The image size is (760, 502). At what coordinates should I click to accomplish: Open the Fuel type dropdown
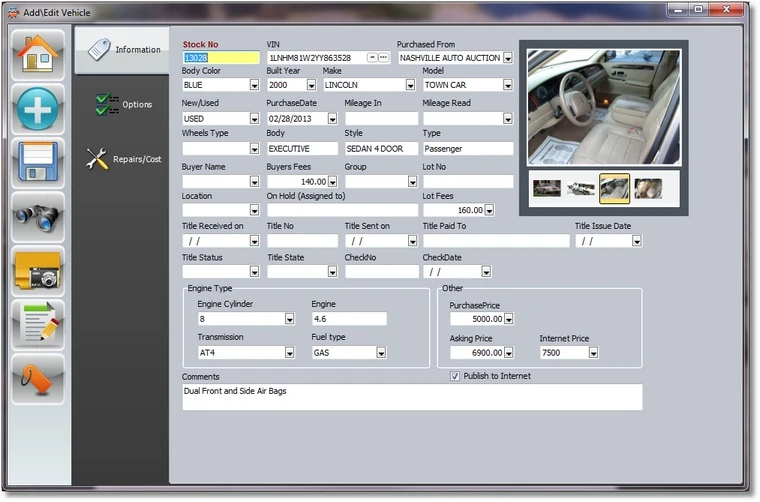click(381, 353)
